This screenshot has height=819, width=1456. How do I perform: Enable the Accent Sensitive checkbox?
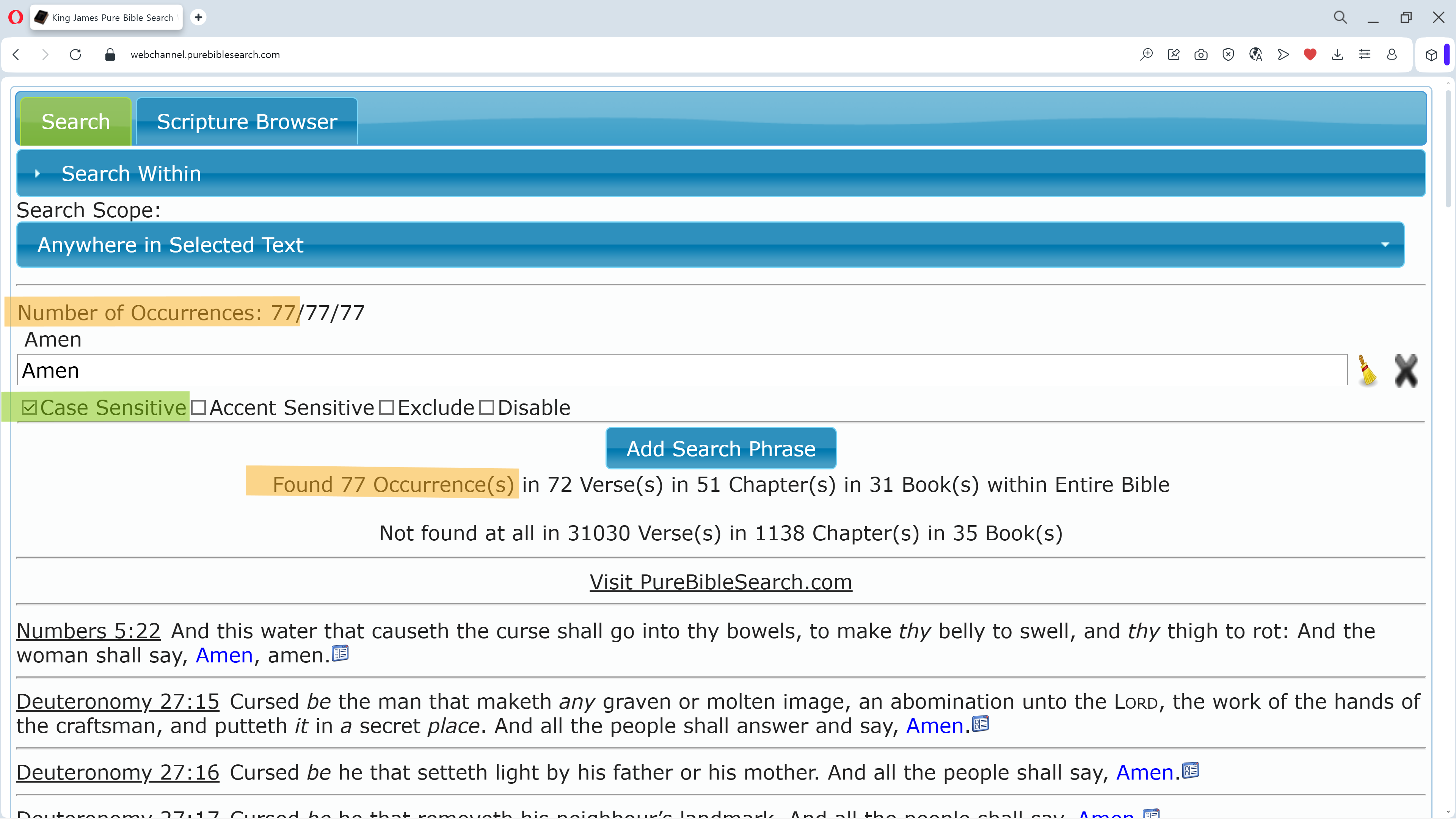click(x=198, y=408)
